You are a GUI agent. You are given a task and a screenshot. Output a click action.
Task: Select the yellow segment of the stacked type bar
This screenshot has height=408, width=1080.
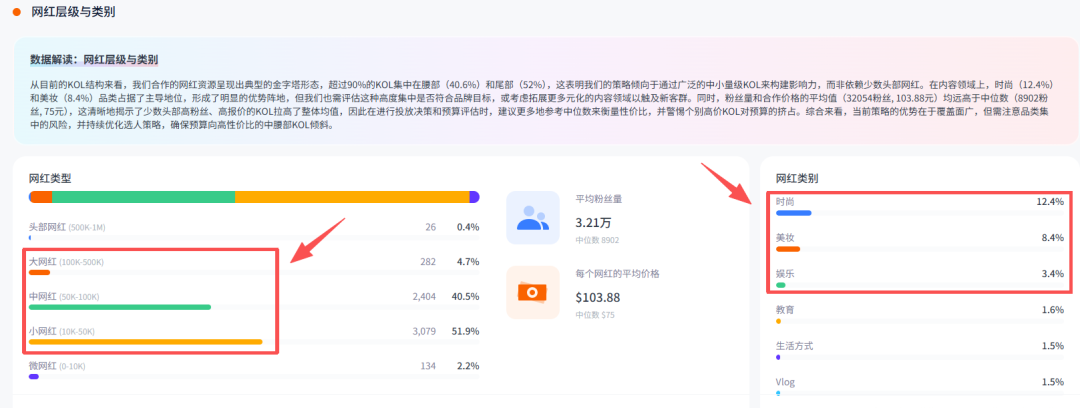point(352,197)
